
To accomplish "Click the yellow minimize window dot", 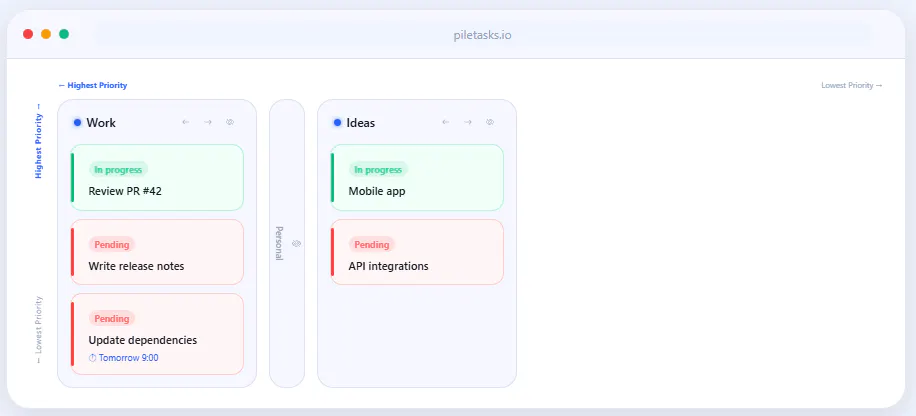I will tap(46, 34).
